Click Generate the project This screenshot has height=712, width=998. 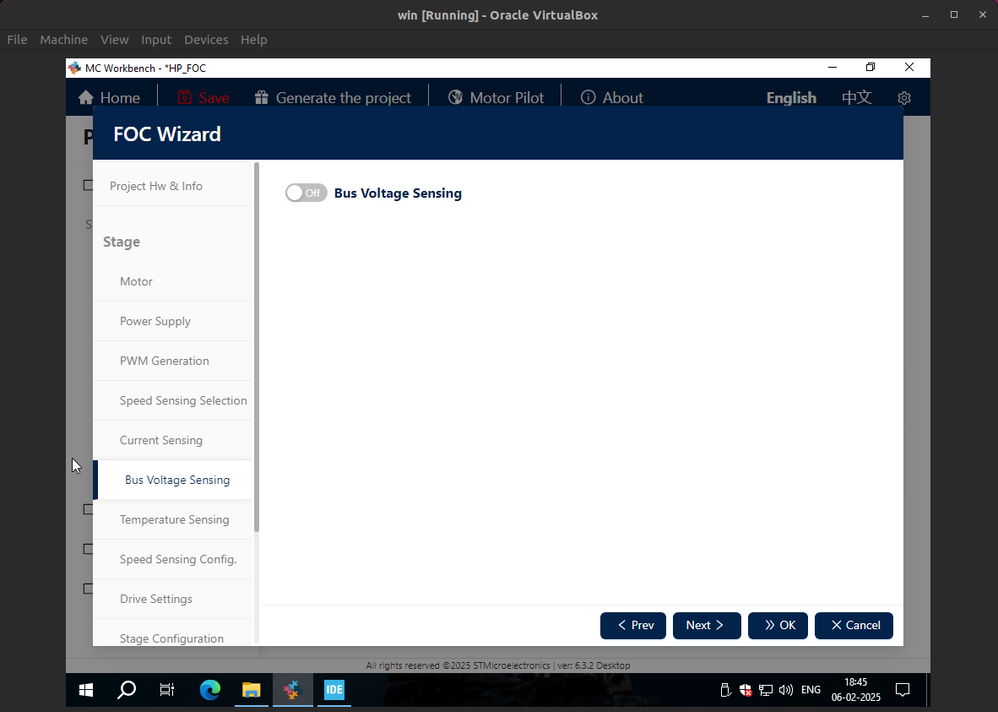point(332,97)
